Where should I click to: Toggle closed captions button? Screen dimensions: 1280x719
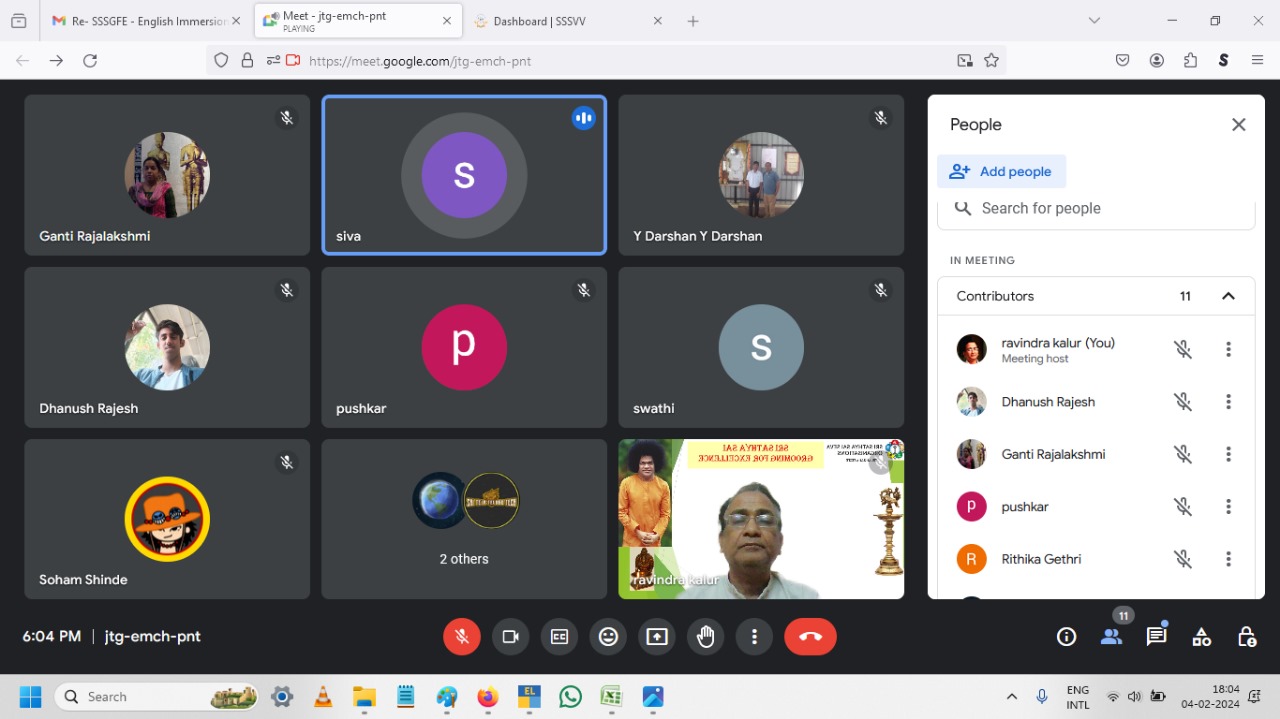(559, 637)
